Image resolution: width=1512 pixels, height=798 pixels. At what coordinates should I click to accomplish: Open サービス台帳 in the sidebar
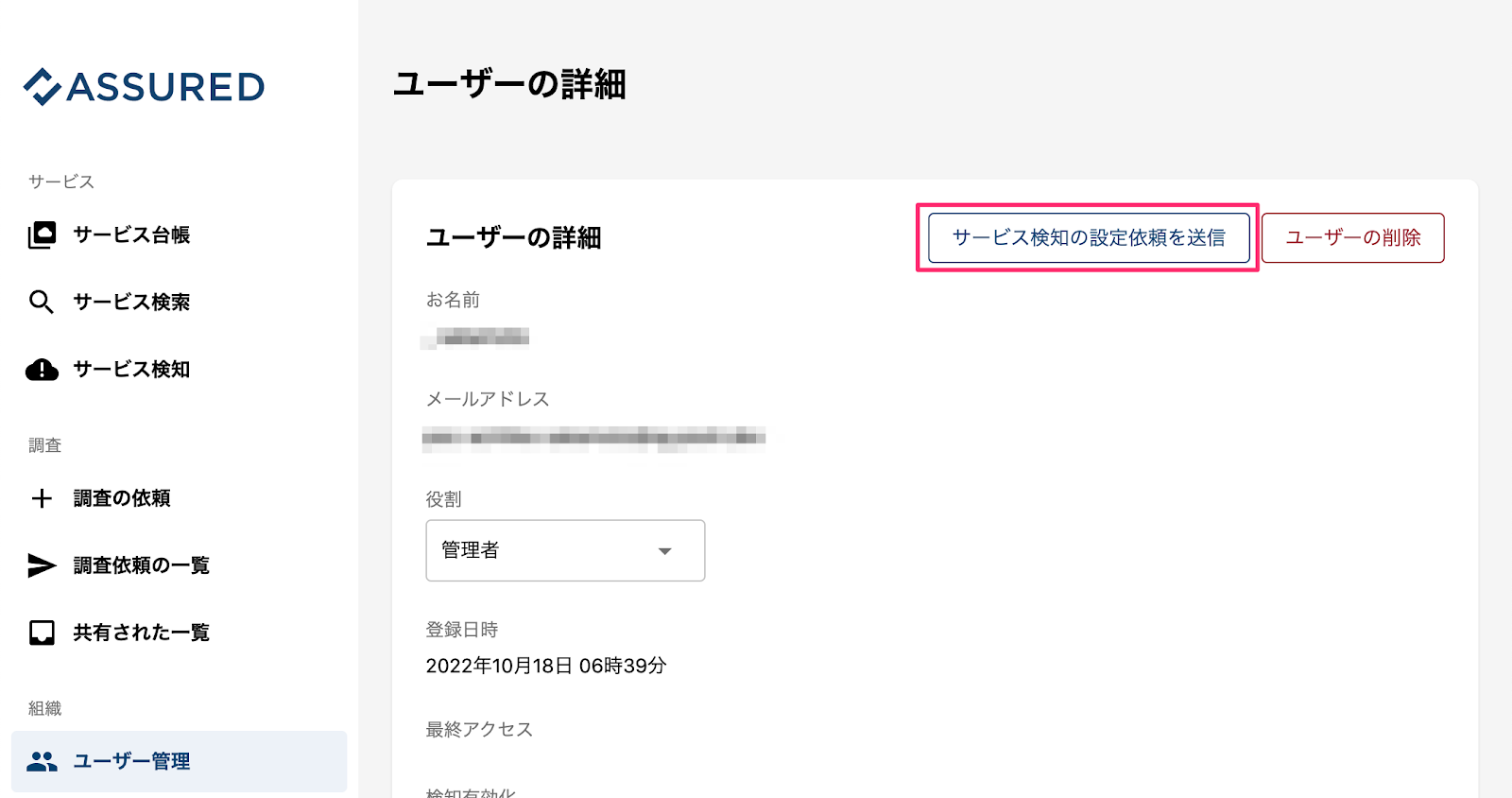click(x=131, y=234)
